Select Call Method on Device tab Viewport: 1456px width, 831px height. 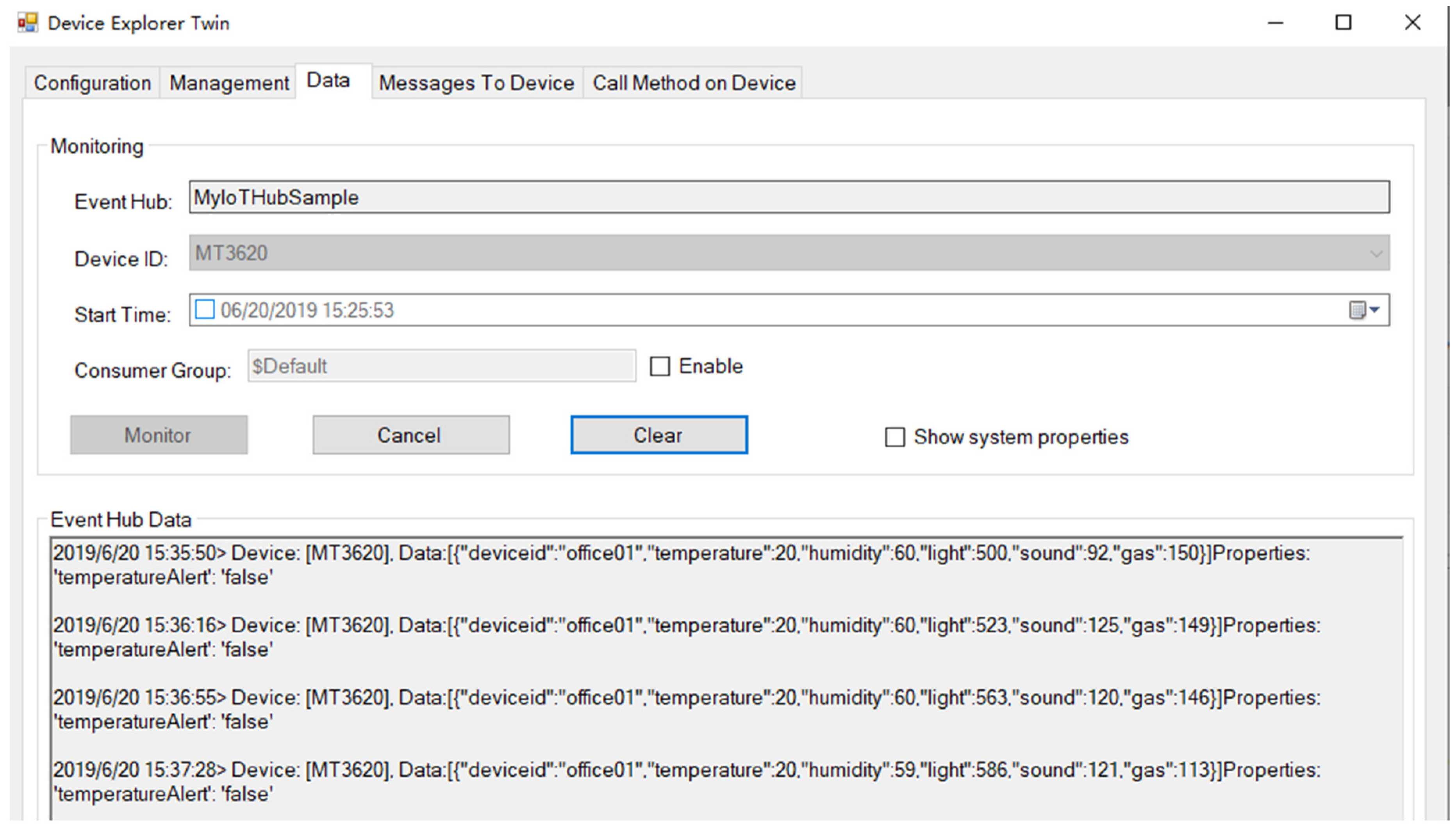coord(693,83)
